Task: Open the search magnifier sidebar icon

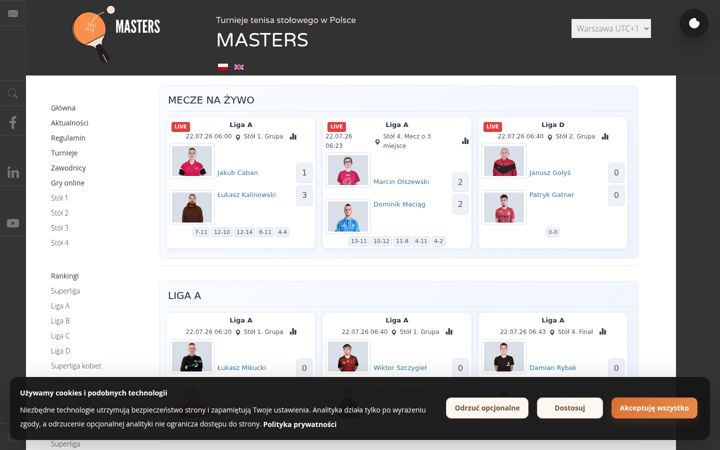Action: pyautogui.click(x=13, y=94)
